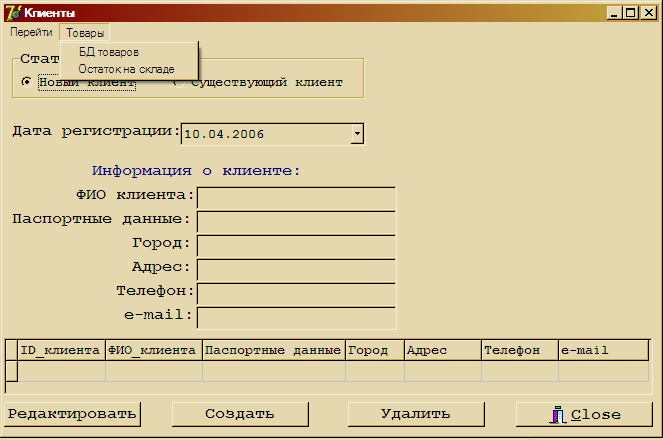The image size is (663, 440).
Task: Choose БД товаров menu entry
Action: click(x=109, y=52)
